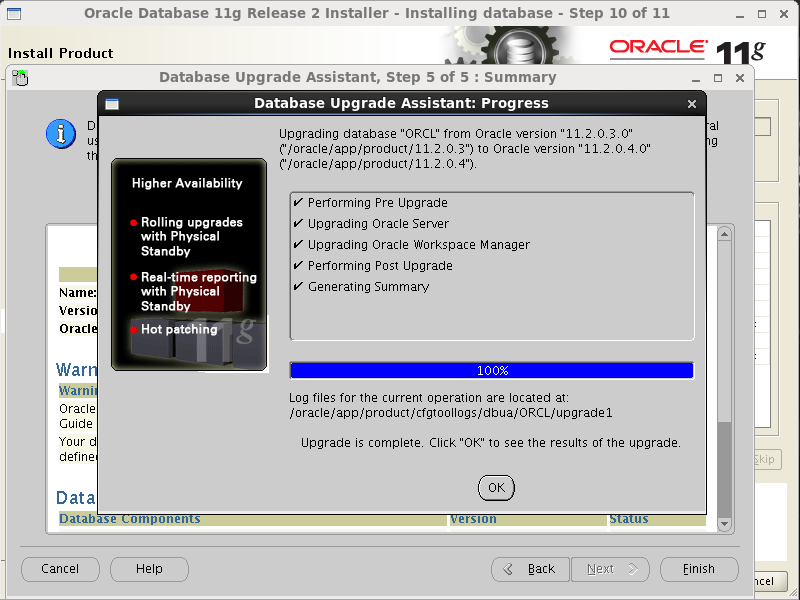The image size is (800, 600).
Task: Click the check mark beside Performing Pre Upgrade
Action: [x=298, y=203]
